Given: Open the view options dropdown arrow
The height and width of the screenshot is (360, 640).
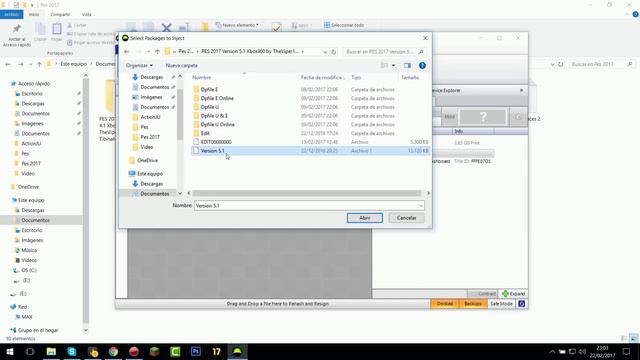Looking at the screenshot, I should (393, 65).
